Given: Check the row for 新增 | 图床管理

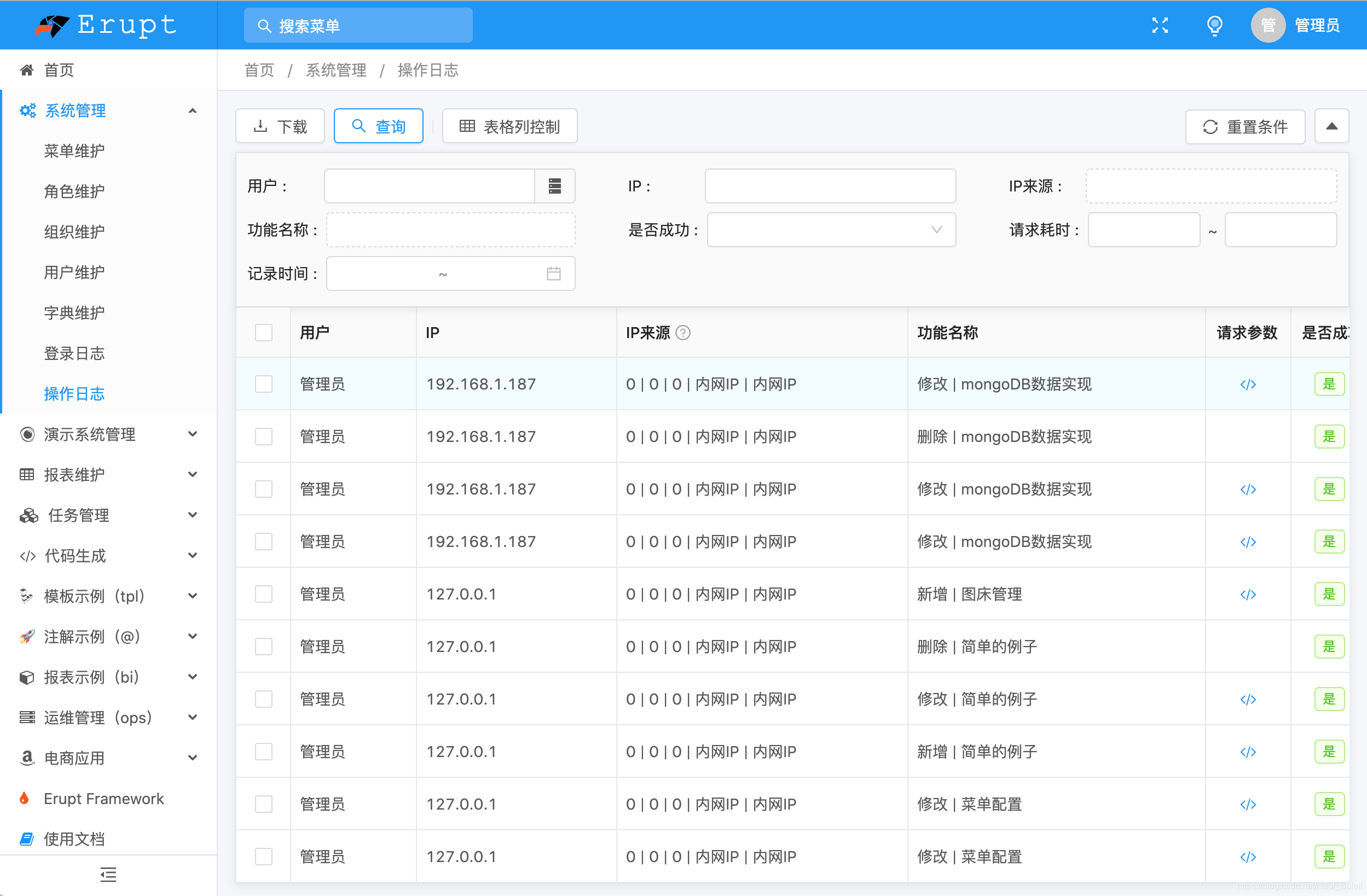Looking at the screenshot, I should 264,594.
